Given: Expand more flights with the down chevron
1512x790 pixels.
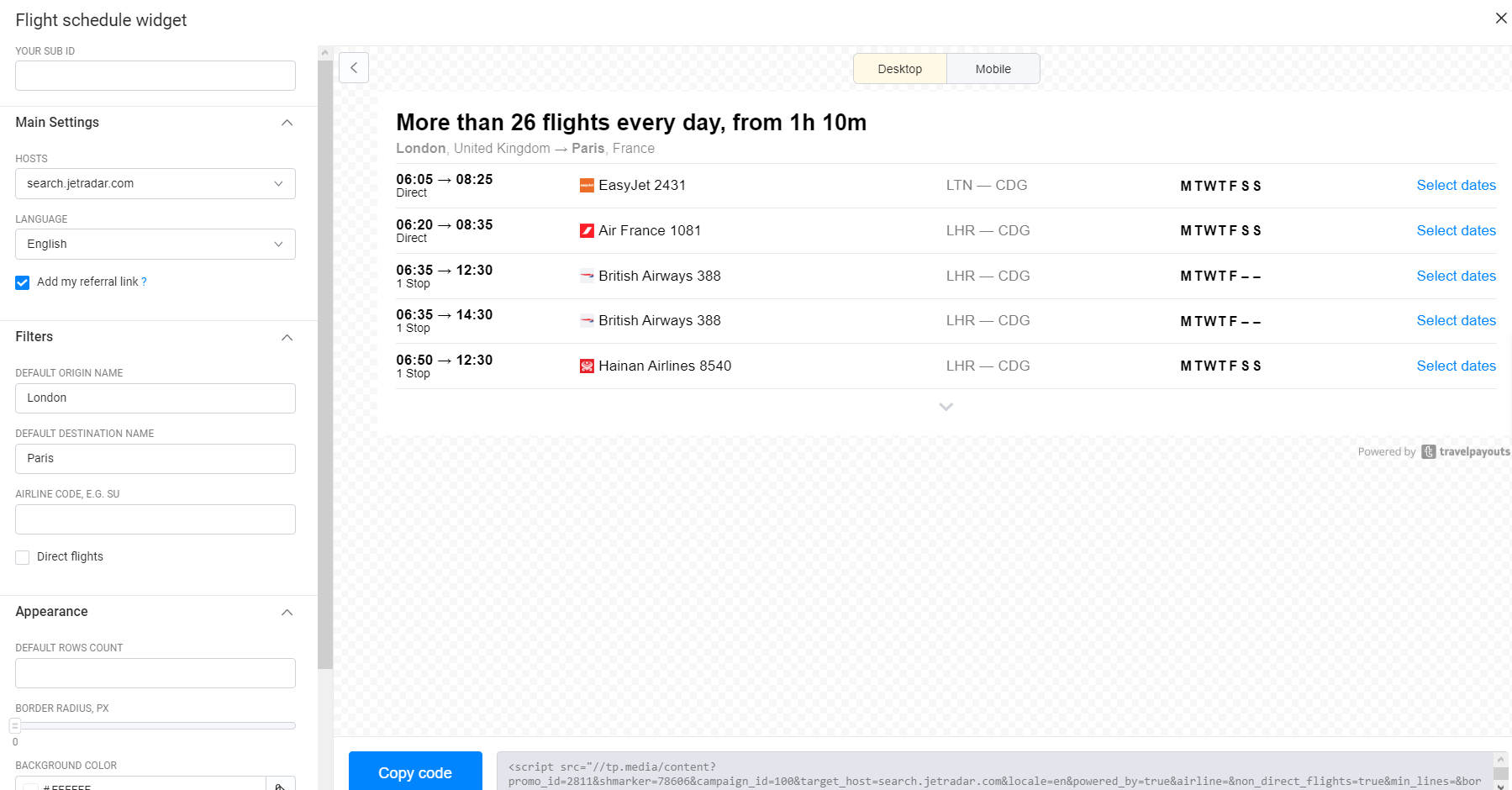Looking at the screenshot, I should click(x=946, y=407).
